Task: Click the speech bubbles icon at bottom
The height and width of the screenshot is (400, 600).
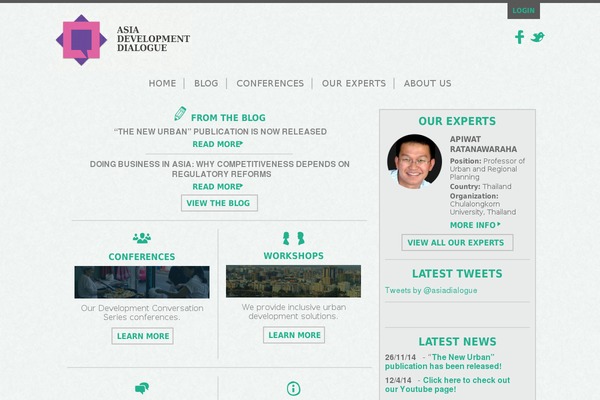Action: [142, 388]
